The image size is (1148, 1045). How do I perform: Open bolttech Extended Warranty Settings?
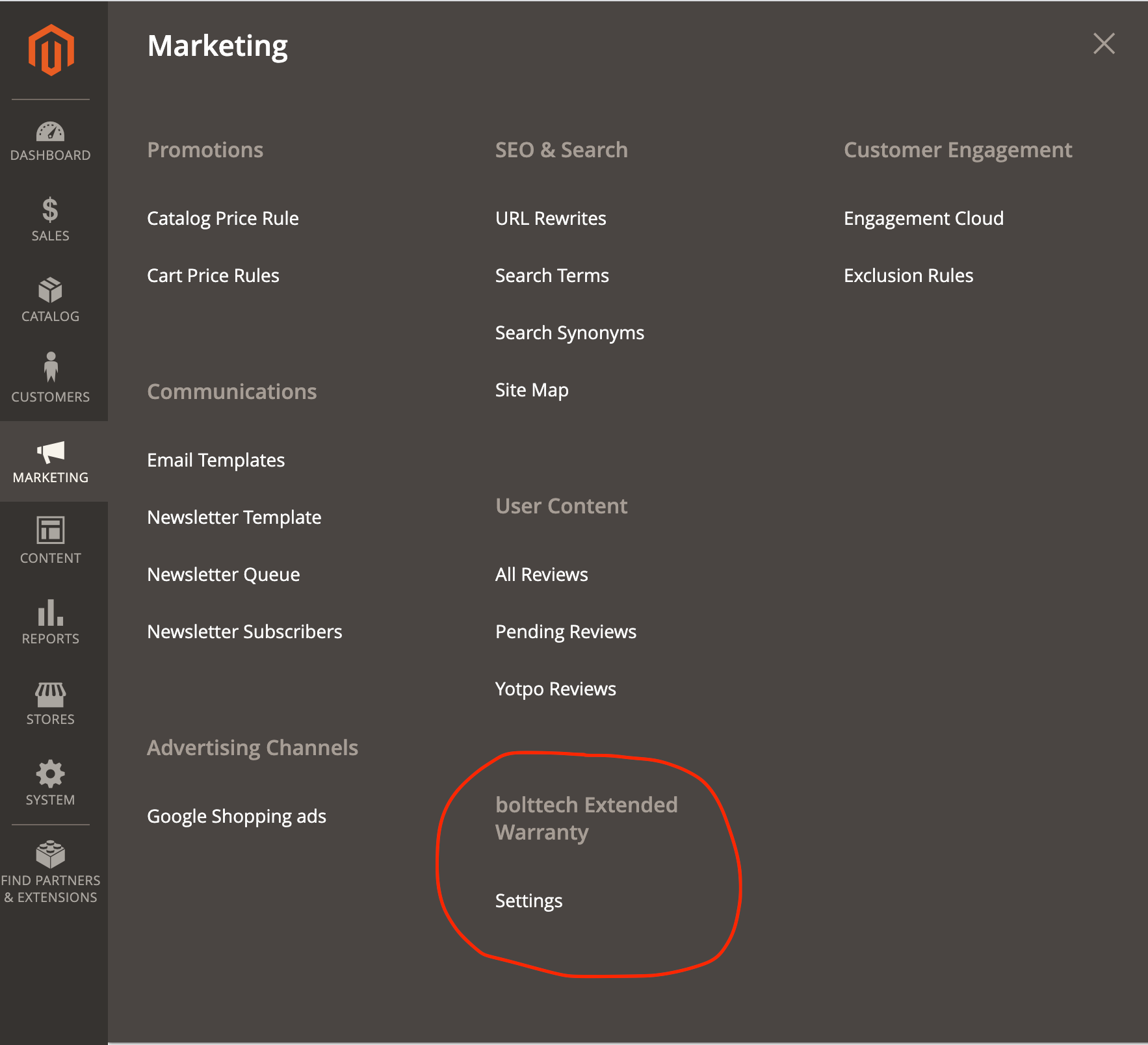pos(529,901)
